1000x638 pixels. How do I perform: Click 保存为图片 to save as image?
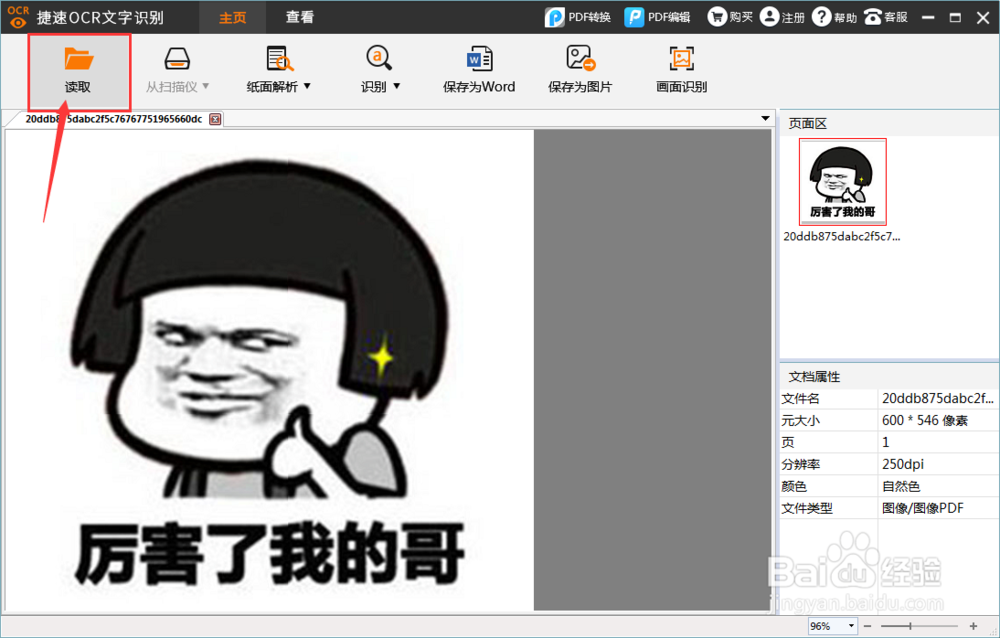[x=581, y=68]
